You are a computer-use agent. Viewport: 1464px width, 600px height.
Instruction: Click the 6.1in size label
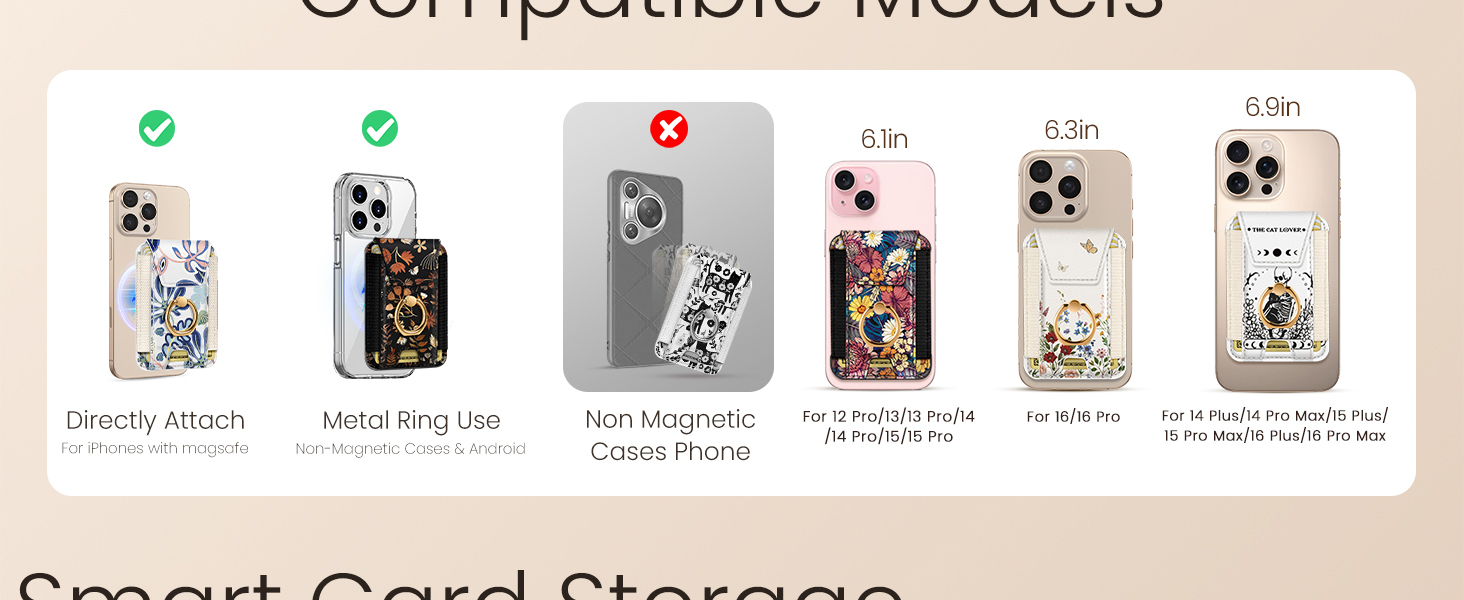(x=884, y=139)
